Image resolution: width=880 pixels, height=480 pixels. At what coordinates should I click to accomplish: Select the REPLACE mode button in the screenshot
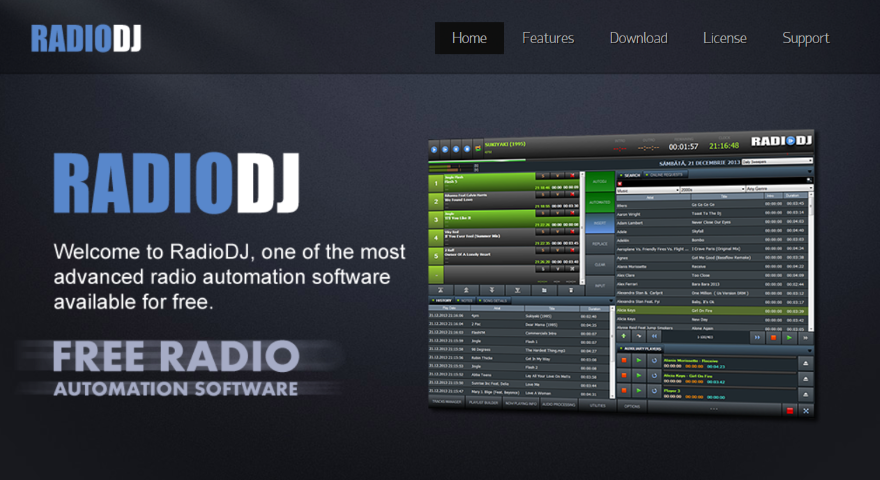(600, 244)
